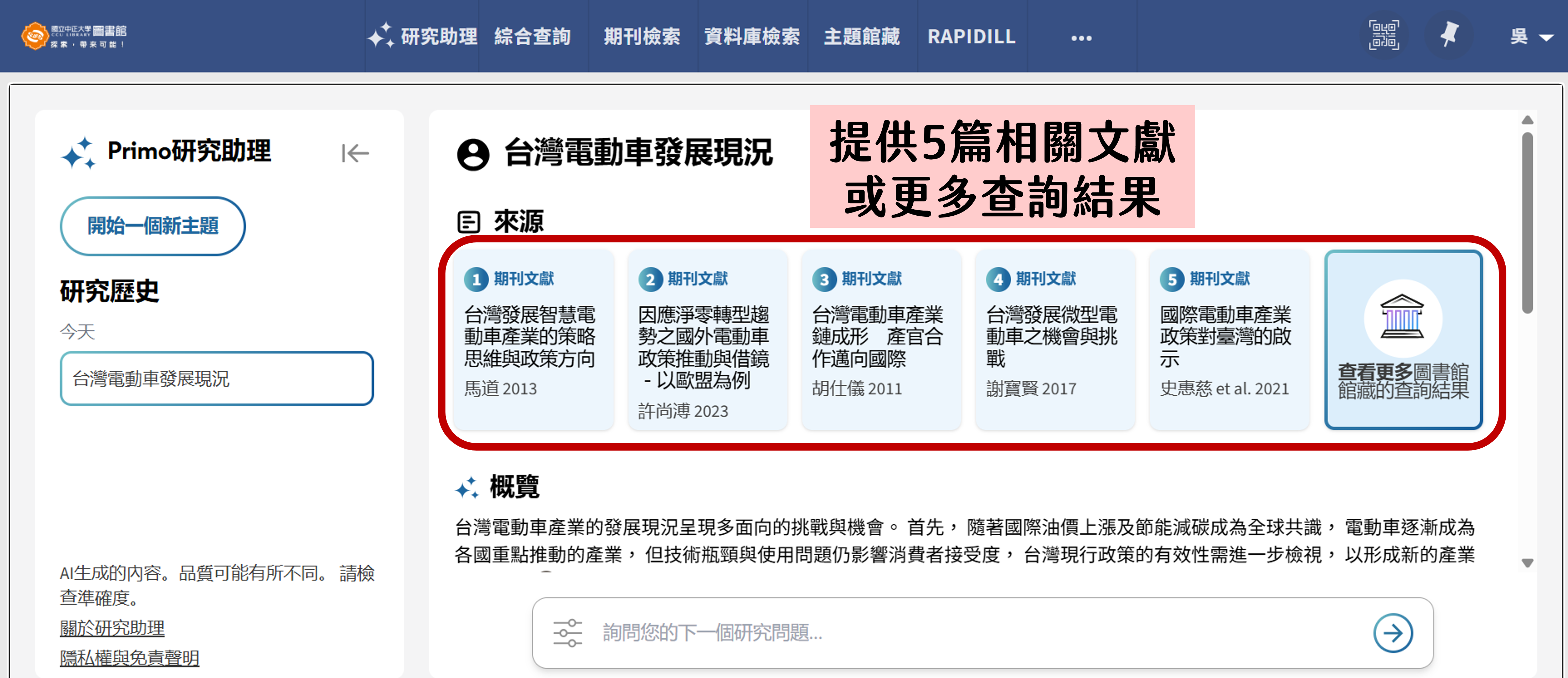Open 研究助理 in the top navigation
Image resolution: width=1568 pixels, height=678 pixels.
[x=422, y=36]
